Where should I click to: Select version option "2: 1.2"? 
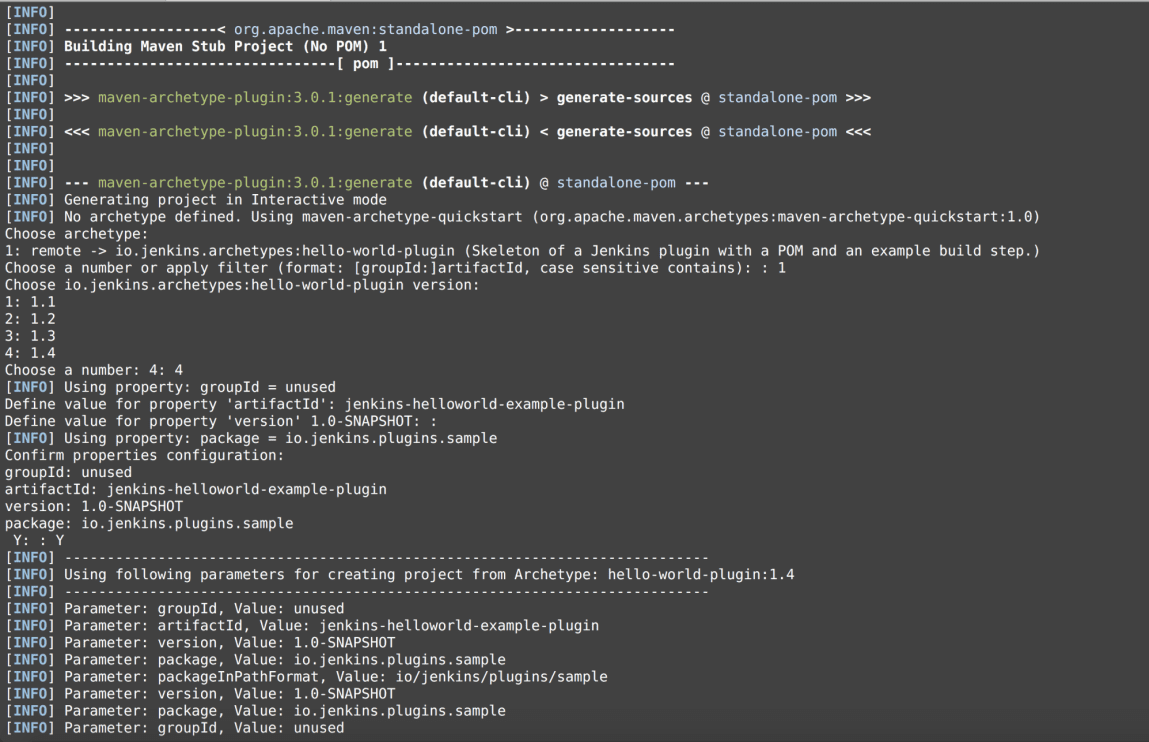[x=30, y=318]
